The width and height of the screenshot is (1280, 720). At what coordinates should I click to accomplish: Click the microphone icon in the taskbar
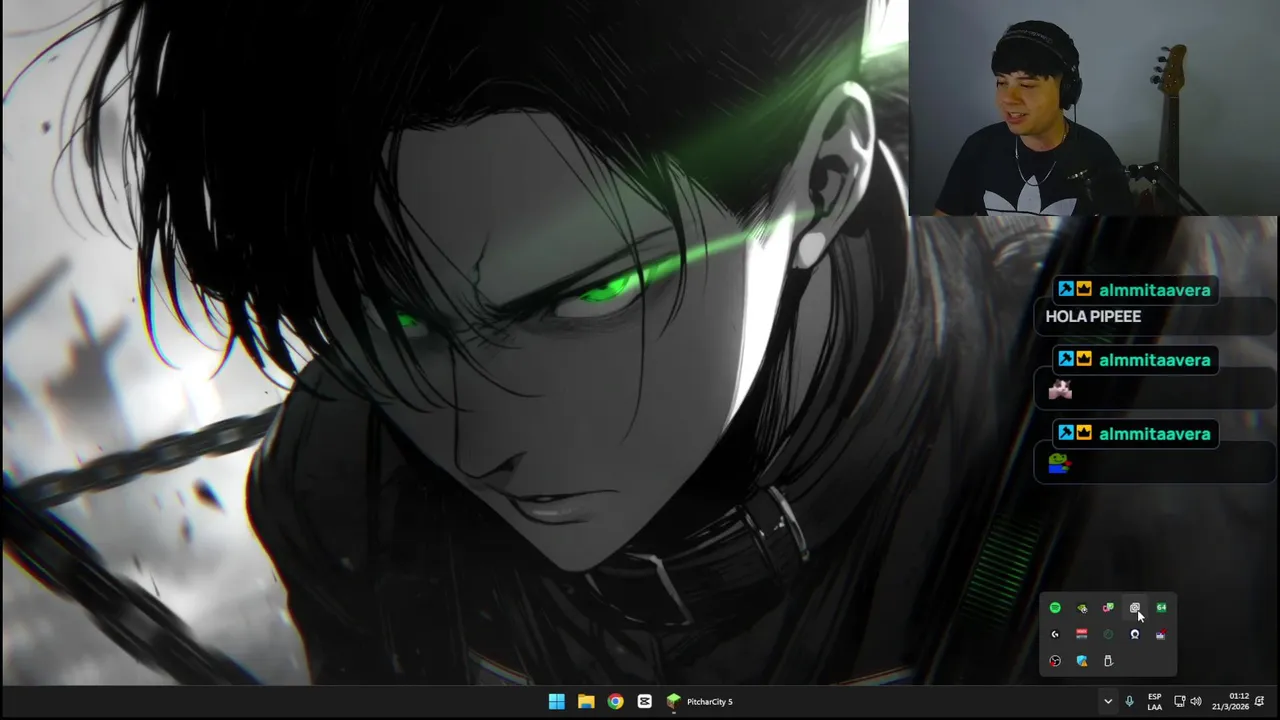(x=1129, y=702)
